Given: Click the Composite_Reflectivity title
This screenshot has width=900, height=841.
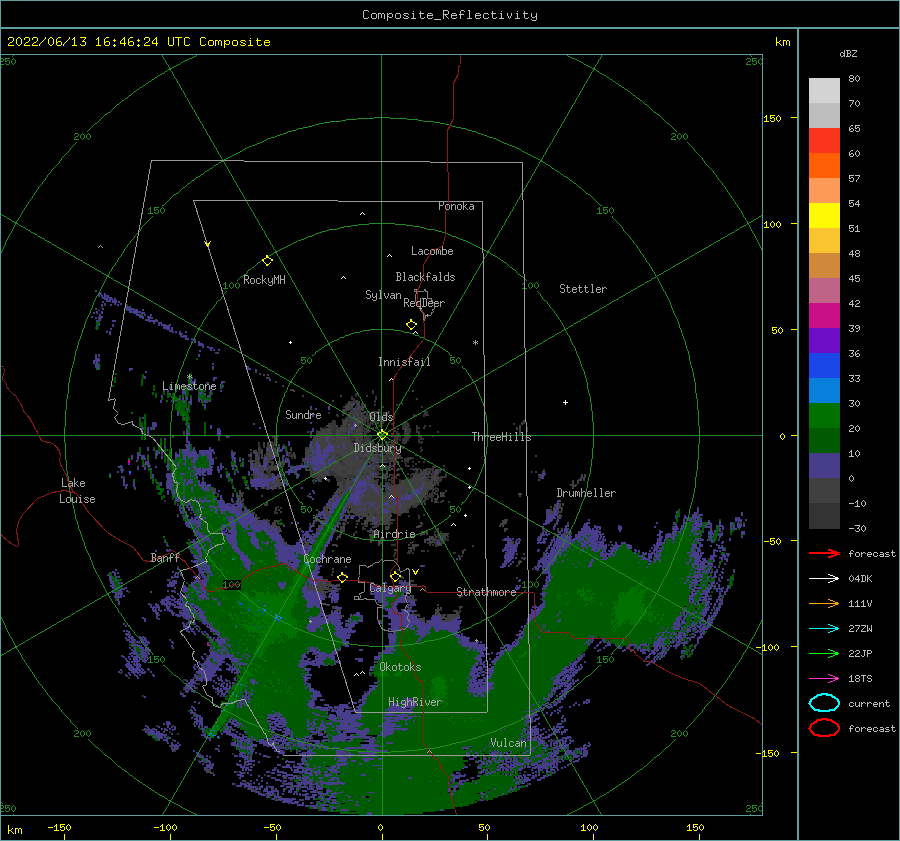Looking at the screenshot, I should click(x=449, y=15).
